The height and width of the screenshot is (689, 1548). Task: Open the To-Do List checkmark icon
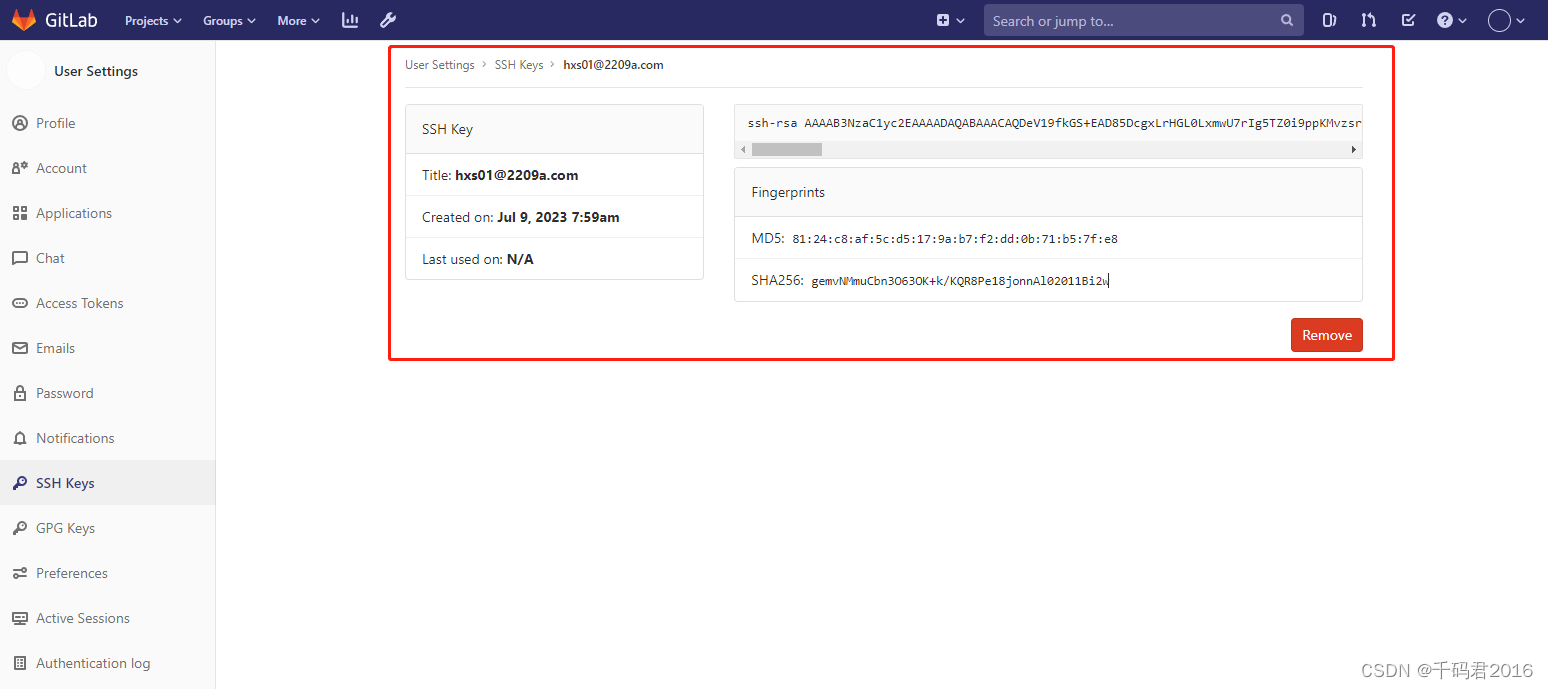click(1408, 19)
